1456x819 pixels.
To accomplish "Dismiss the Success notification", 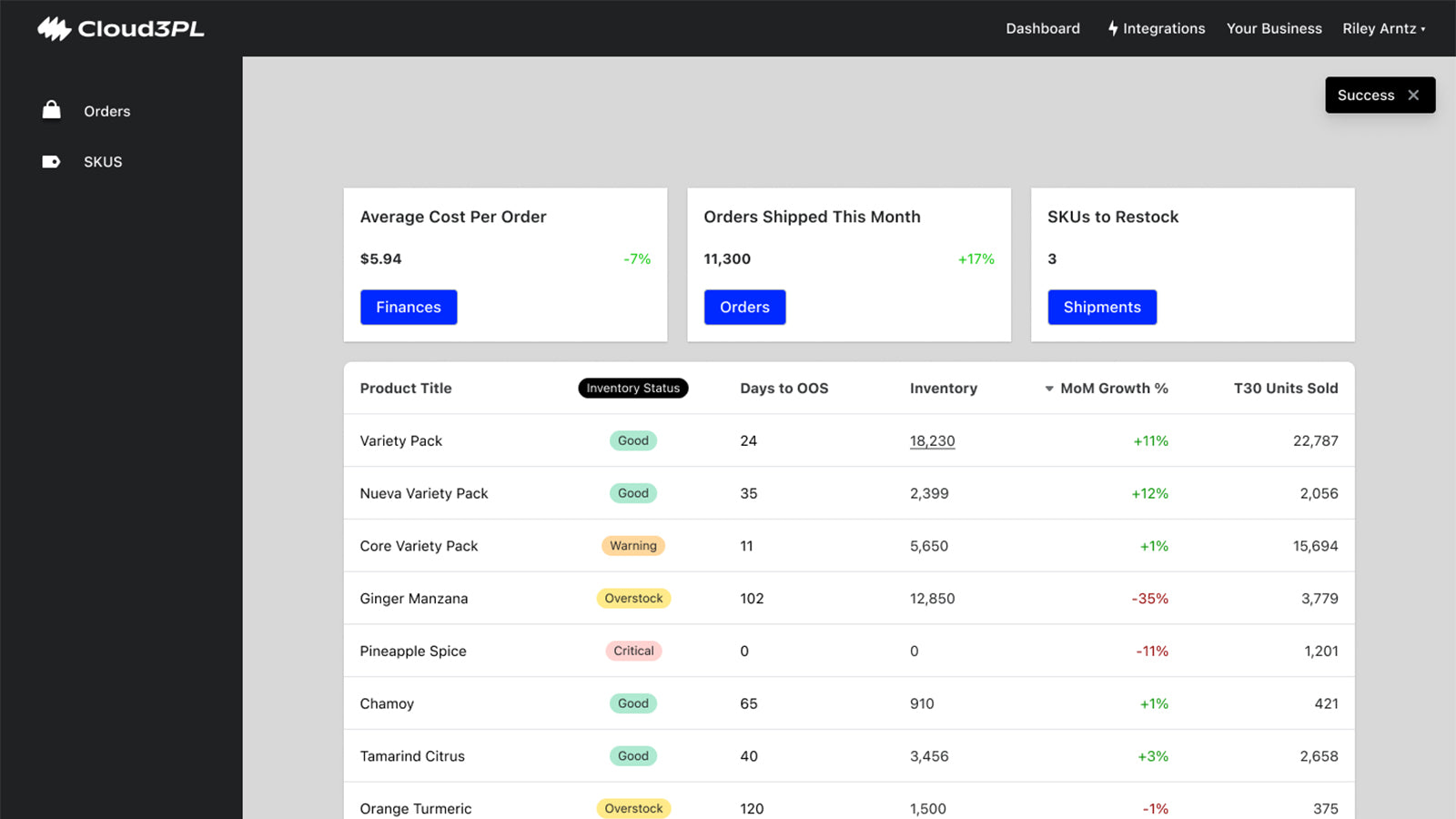I will [1413, 96].
